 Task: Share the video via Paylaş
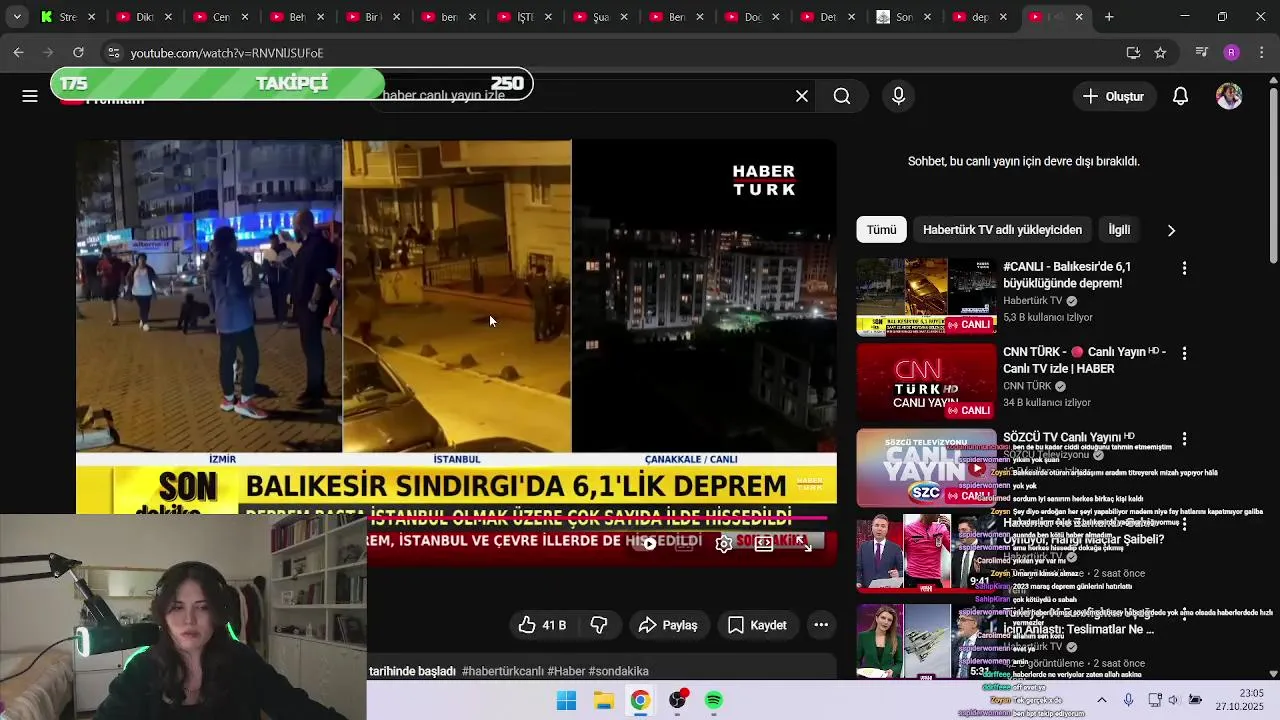(x=668, y=625)
